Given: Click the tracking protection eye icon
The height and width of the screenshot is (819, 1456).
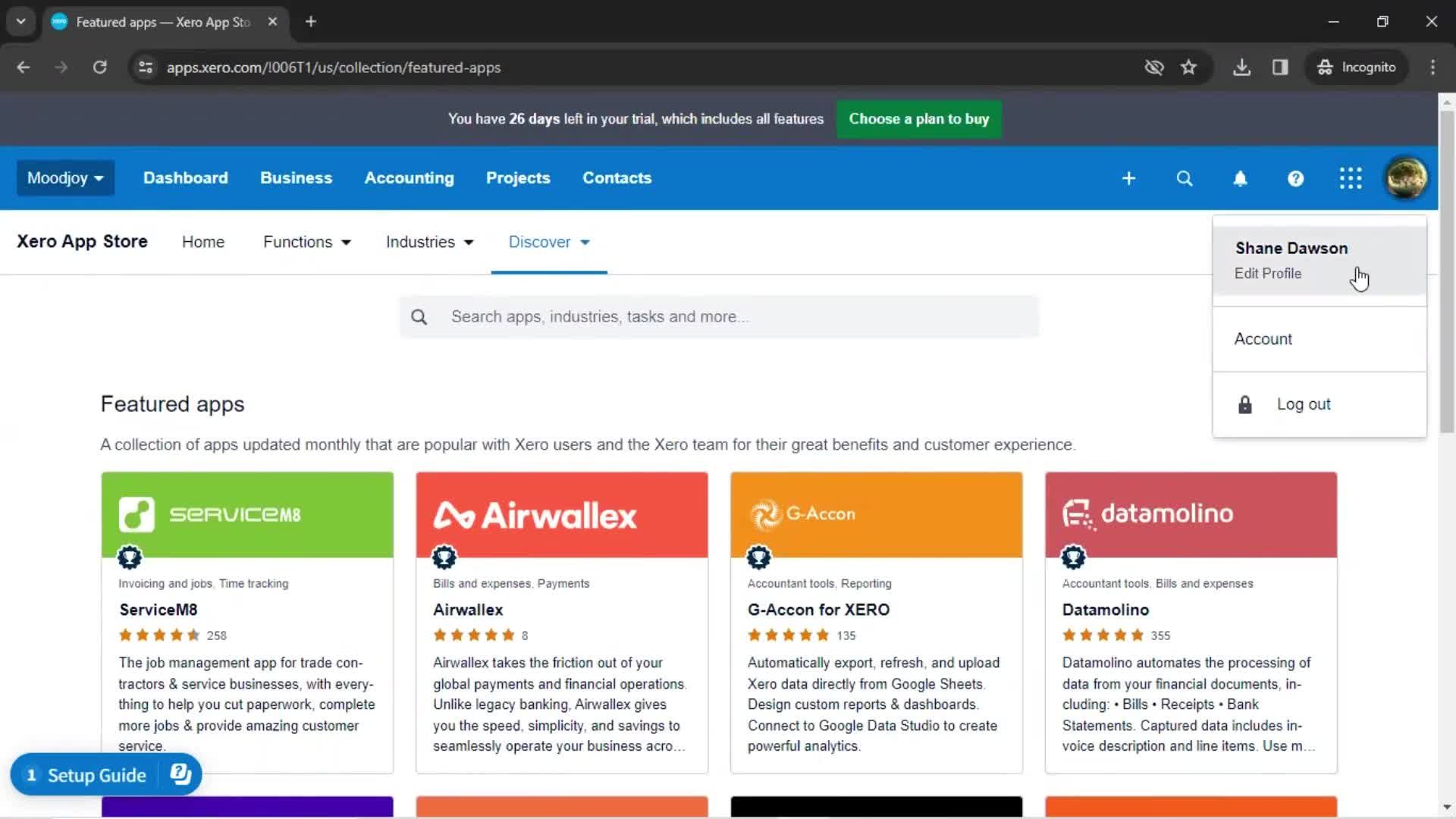Looking at the screenshot, I should pos(1153,67).
